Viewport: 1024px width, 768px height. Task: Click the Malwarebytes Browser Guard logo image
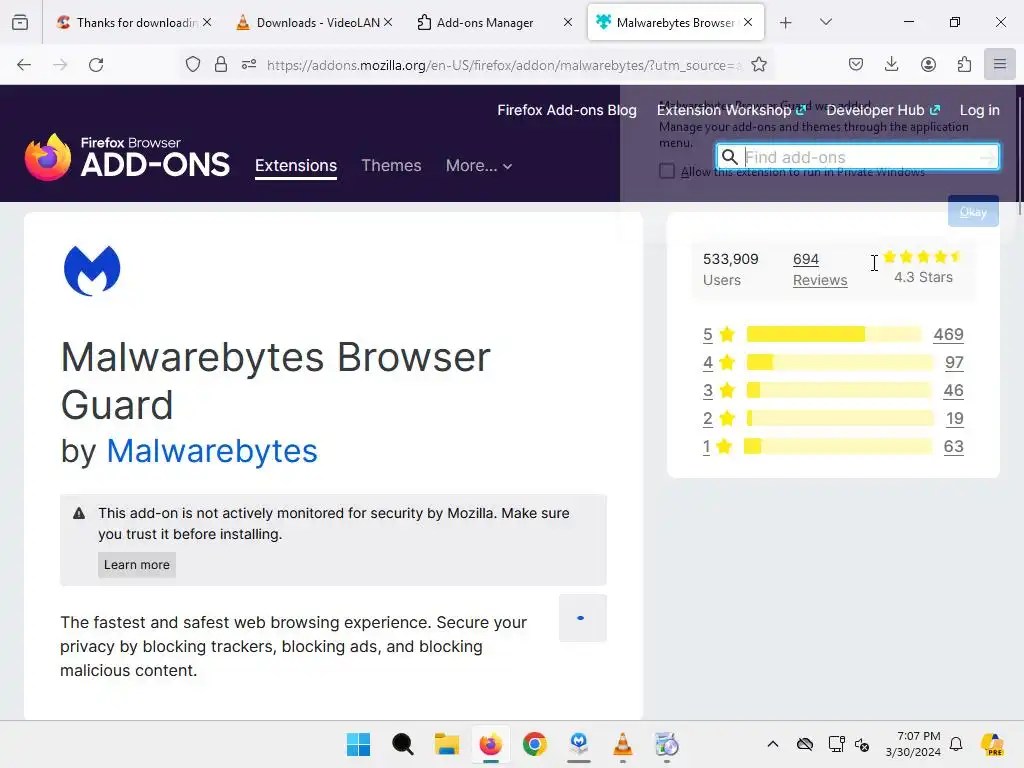pos(92,270)
